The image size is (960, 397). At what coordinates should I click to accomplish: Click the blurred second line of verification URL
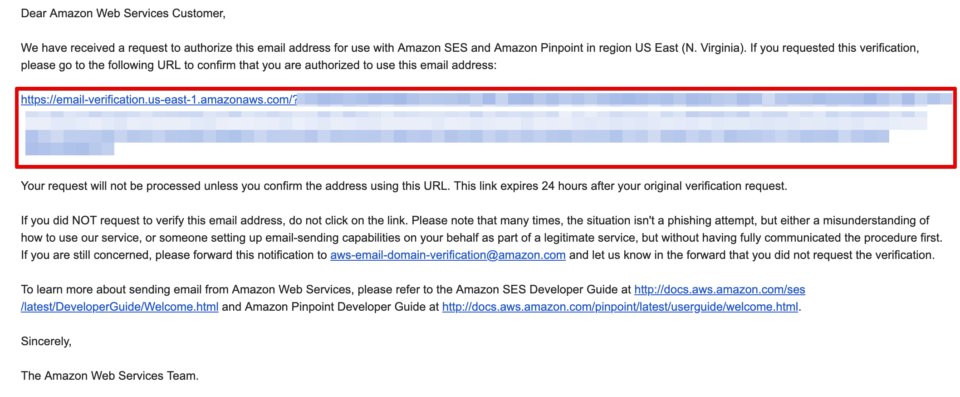pyautogui.click(x=476, y=118)
